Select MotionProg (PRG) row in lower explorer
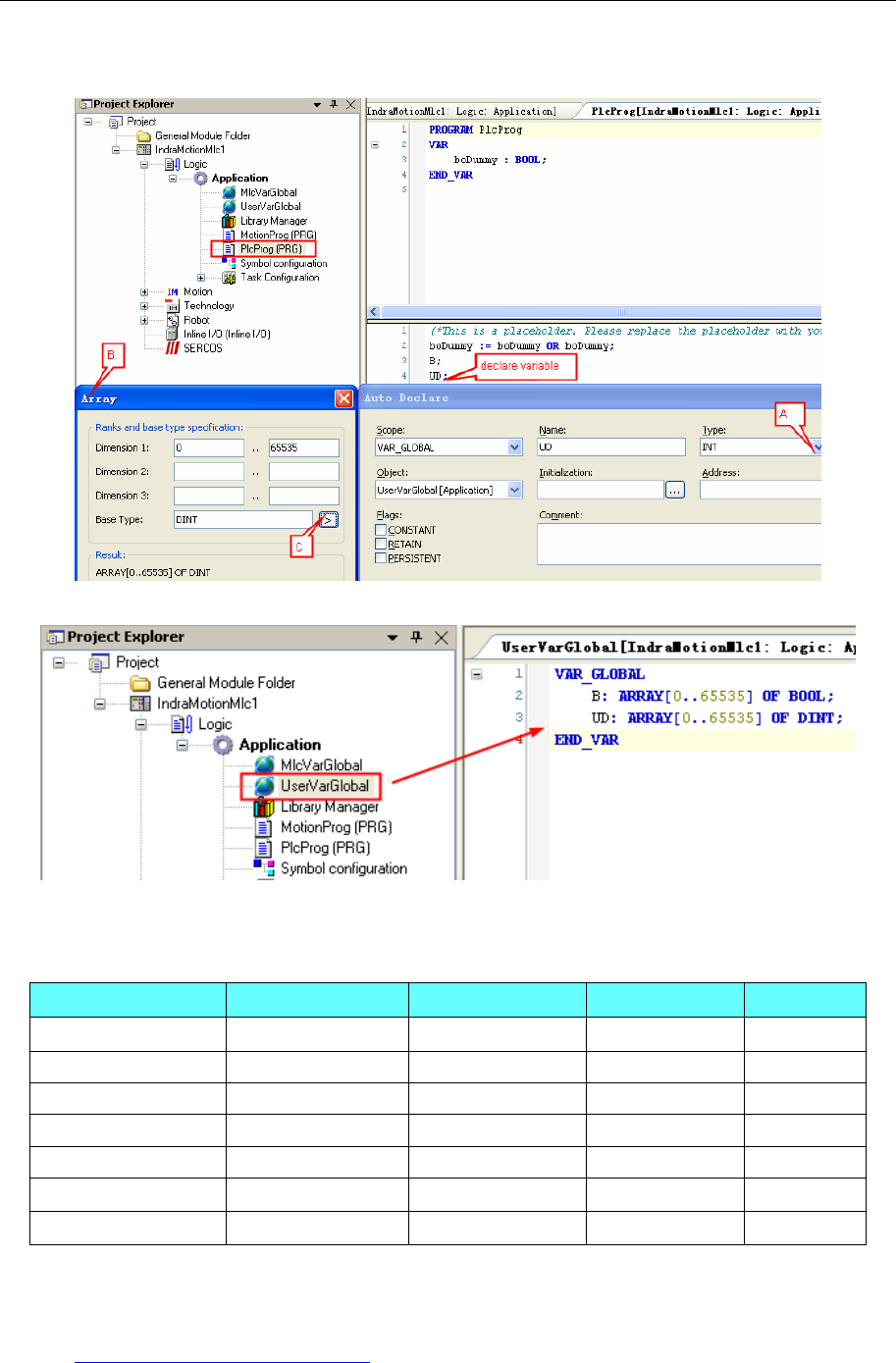 click(337, 827)
